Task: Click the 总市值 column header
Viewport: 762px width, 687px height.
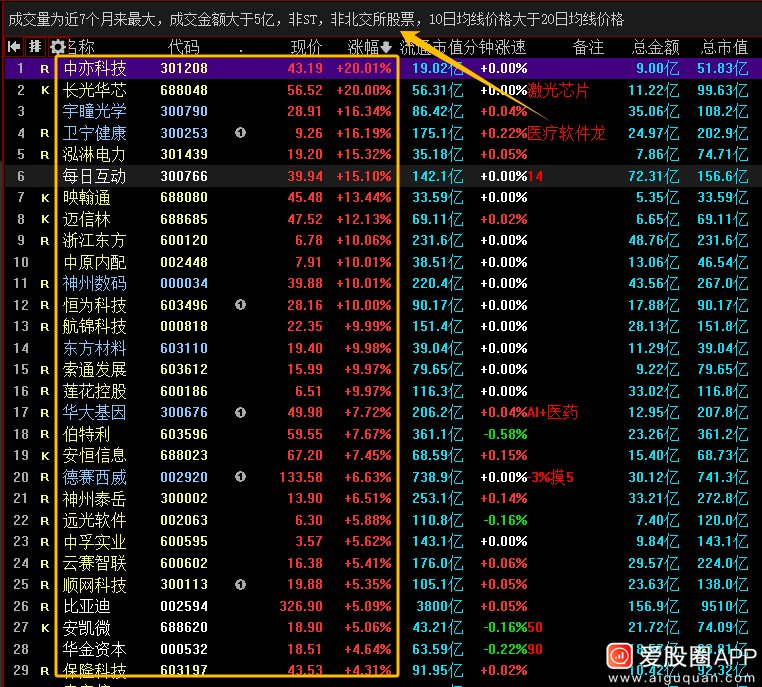Action: 724,47
